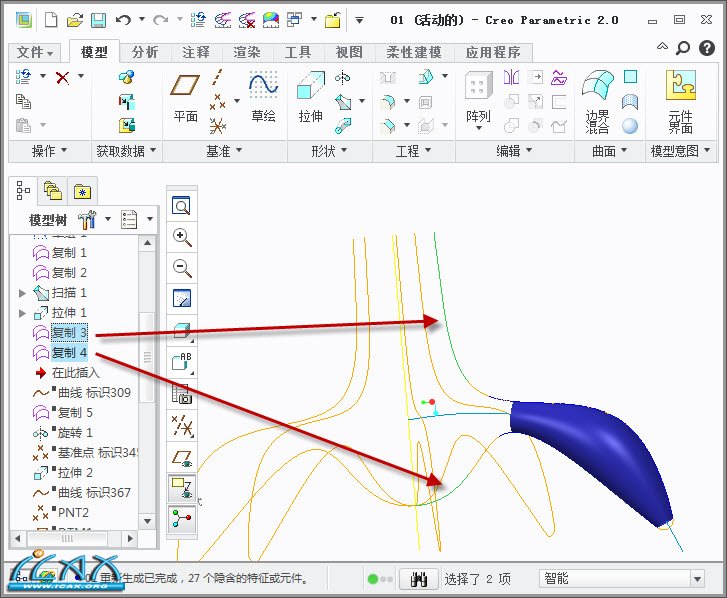Screen dimensions: 727x598
Task: Launch the Boundary Blend (边界混合) tool
Action: click(597, 102)
